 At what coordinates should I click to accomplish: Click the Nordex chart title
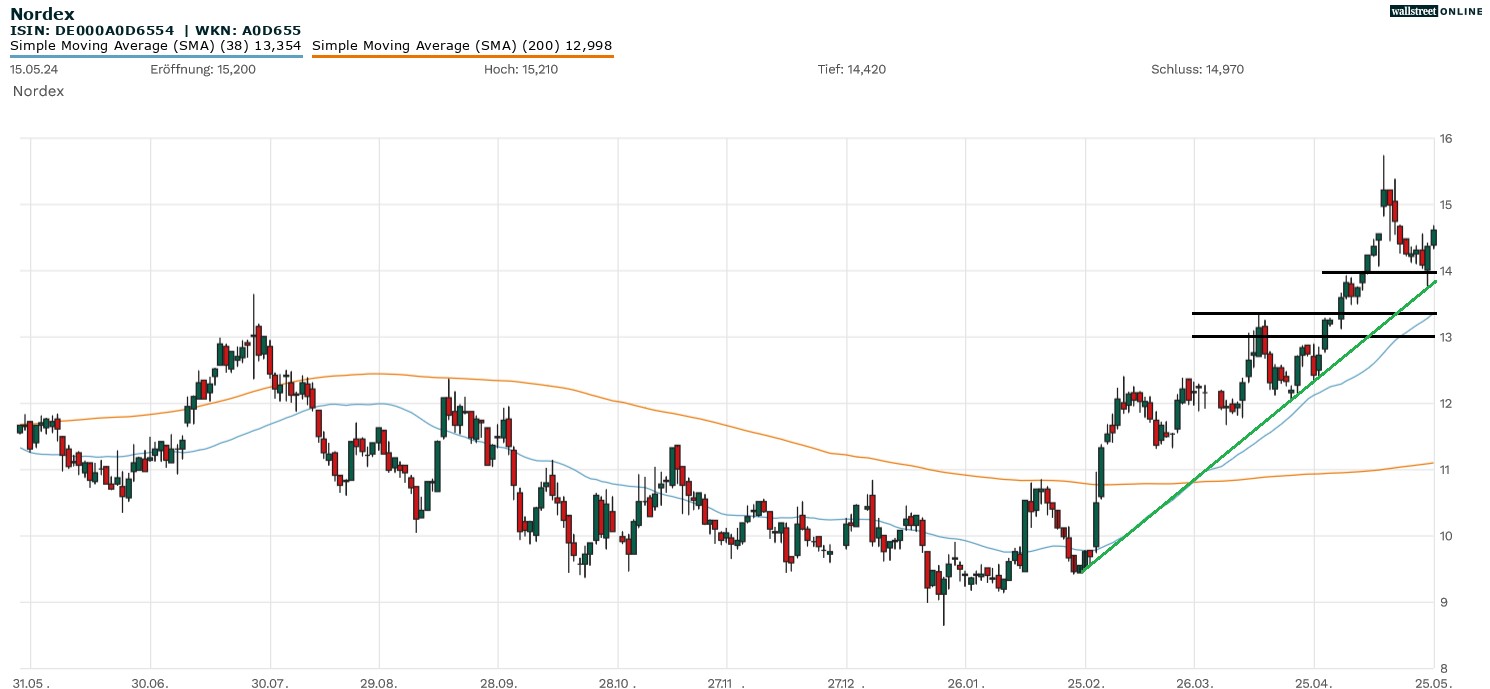(x=42, y=14)
